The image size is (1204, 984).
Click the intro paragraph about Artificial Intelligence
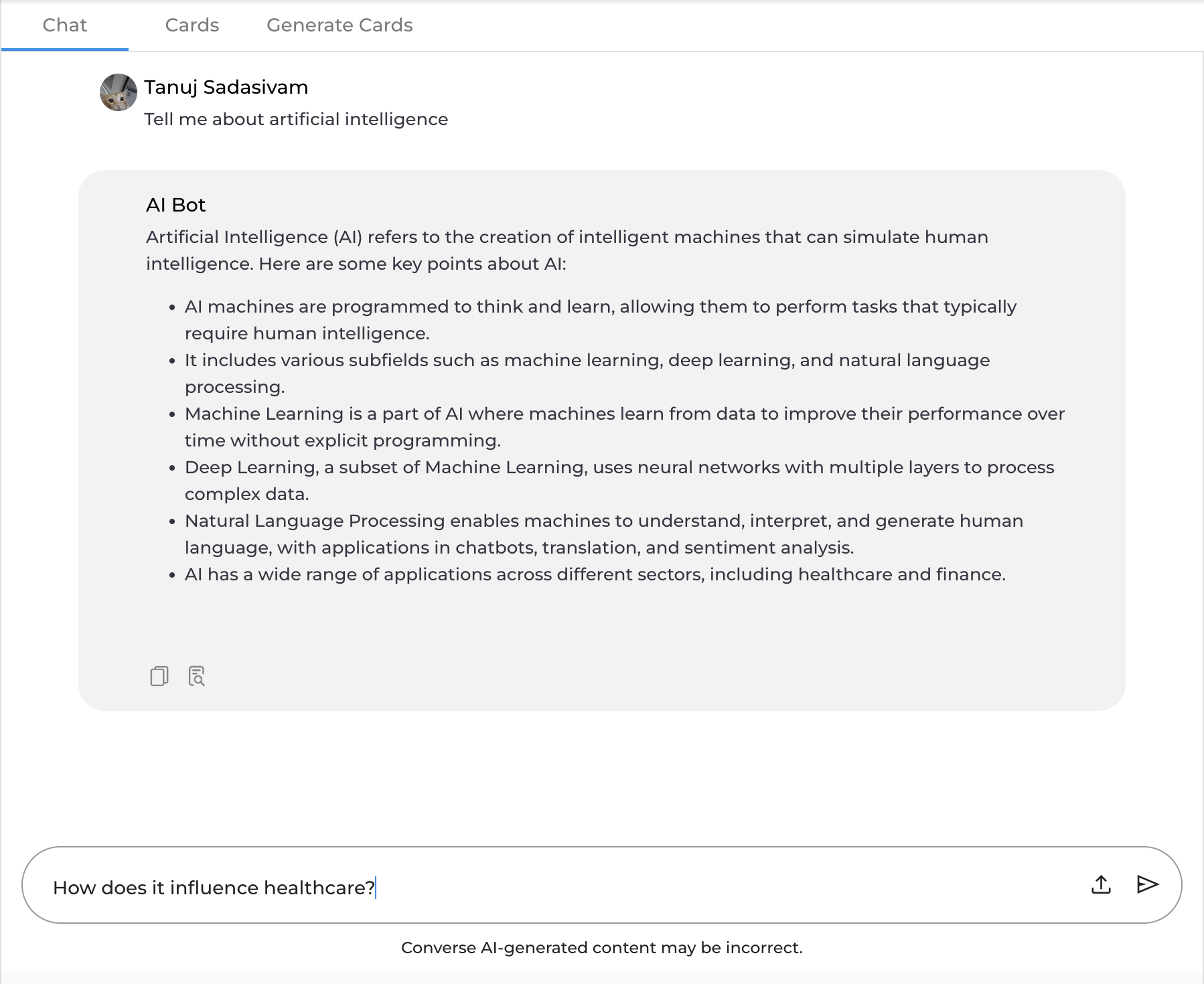567,250
